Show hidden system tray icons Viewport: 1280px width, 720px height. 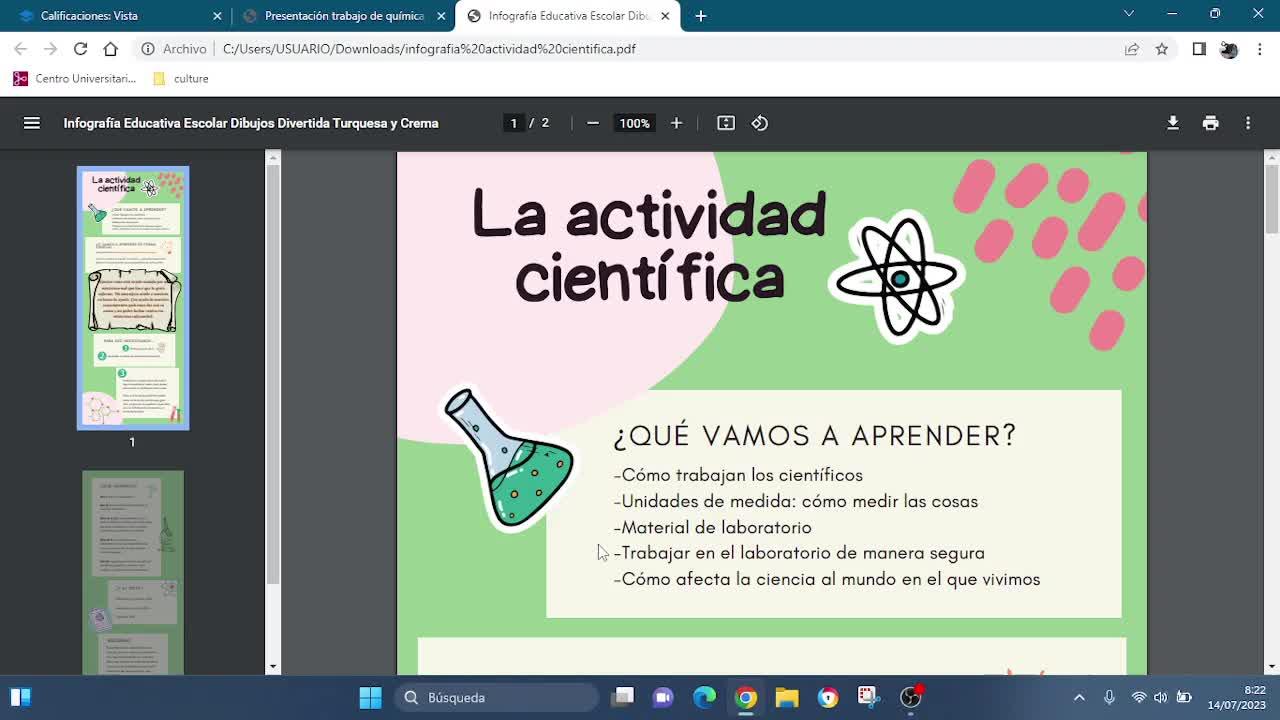click(1079, 697)
